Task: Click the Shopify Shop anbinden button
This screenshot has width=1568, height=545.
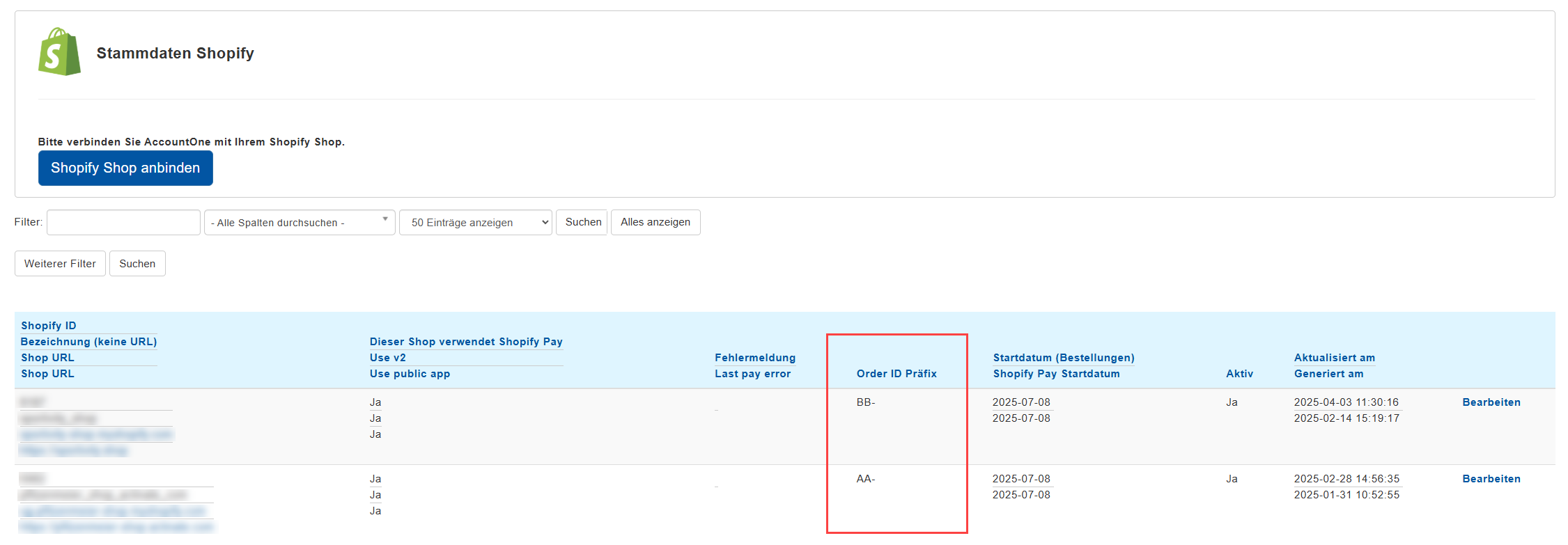Action: [x=125, y=168]
